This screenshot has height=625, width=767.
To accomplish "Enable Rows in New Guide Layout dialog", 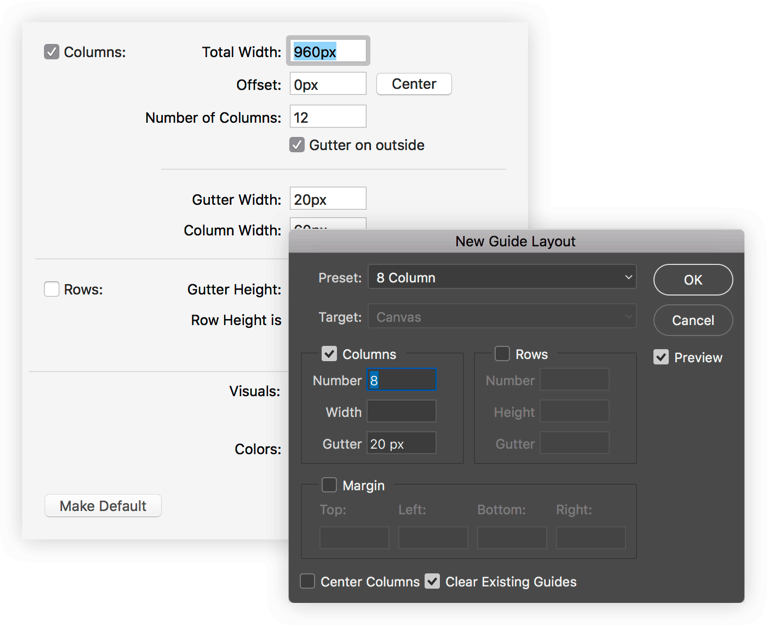I will pyautogui.click(x=502, y=354).
